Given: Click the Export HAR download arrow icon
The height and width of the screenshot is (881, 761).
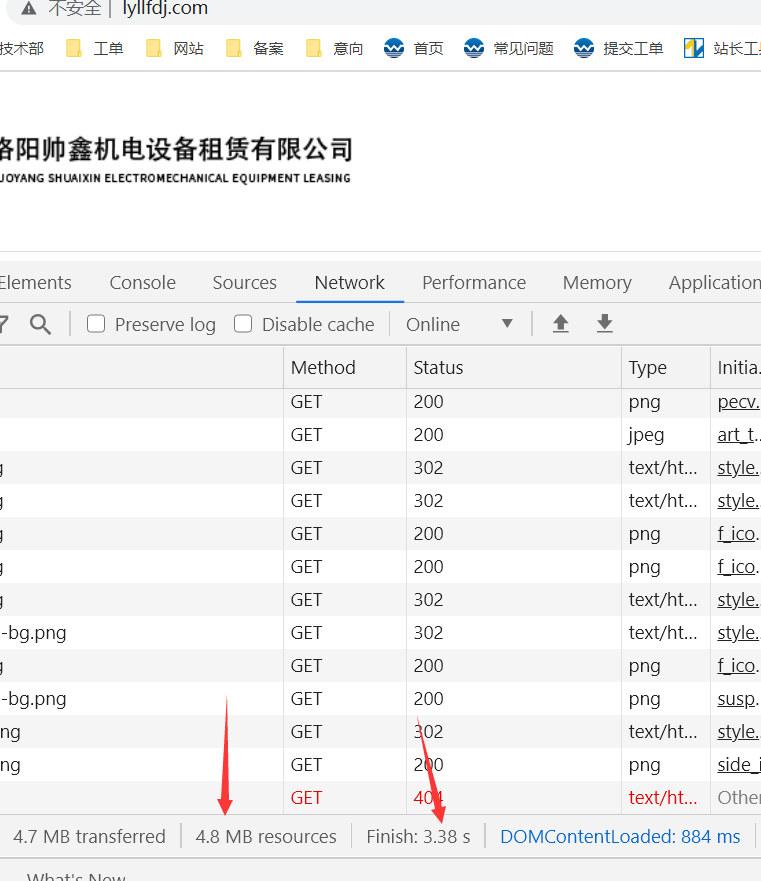Looking at the screenshot, I should point(604,324).
